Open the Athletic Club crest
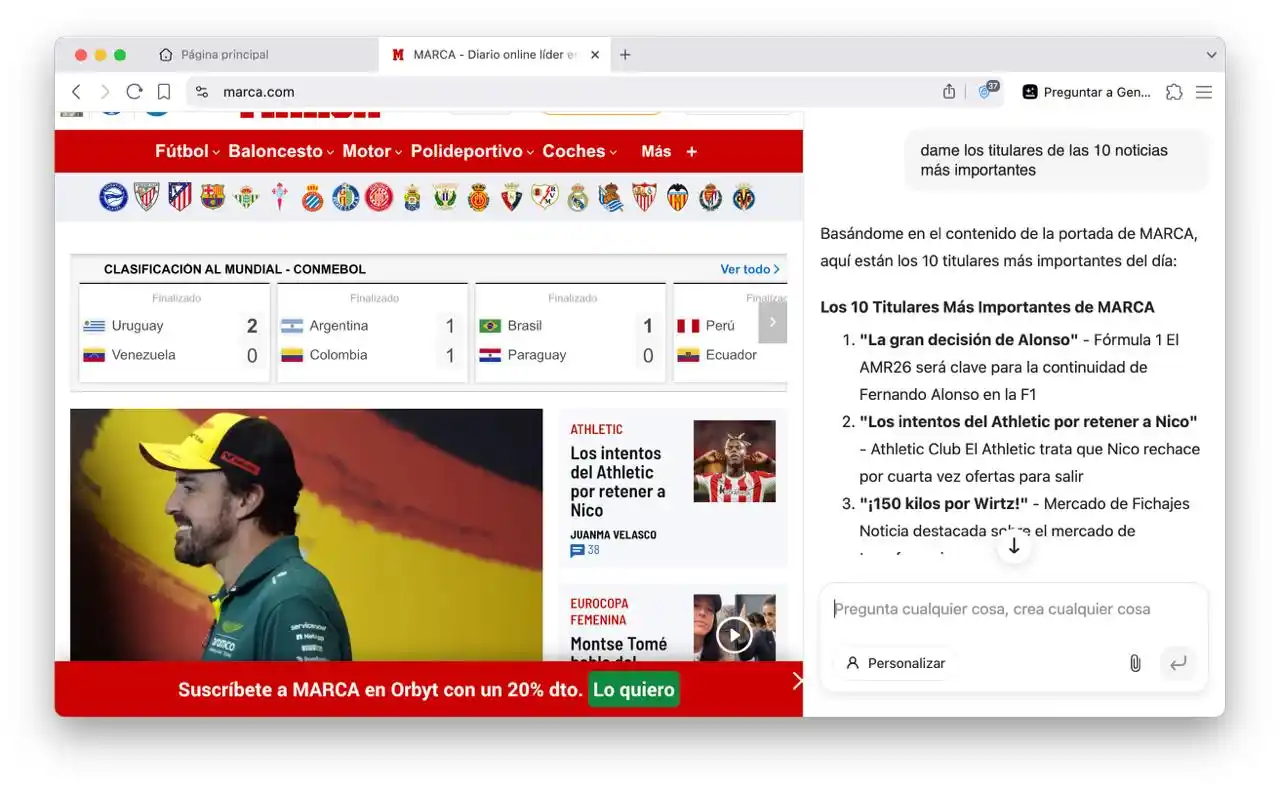 (x=147, y=196)
